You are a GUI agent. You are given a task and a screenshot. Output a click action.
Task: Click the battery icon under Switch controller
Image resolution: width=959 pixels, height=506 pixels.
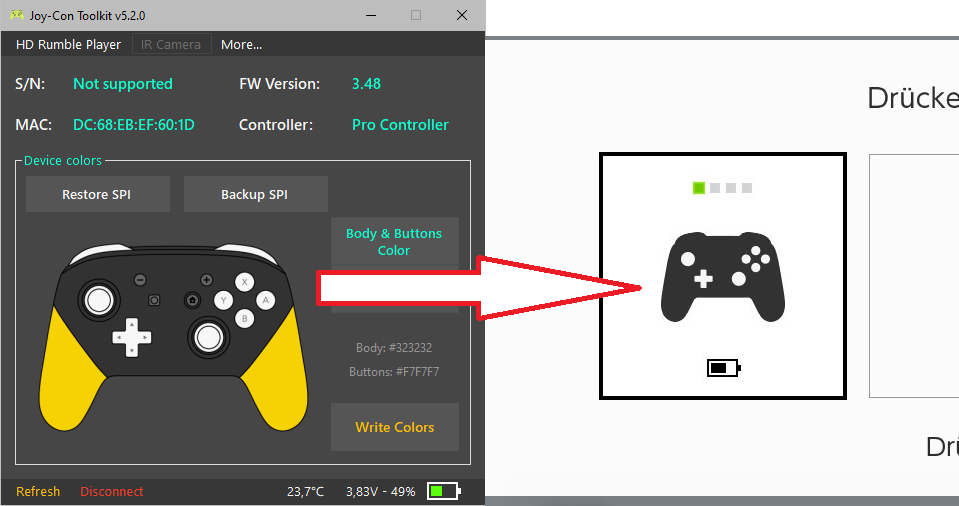pos(724,368)
